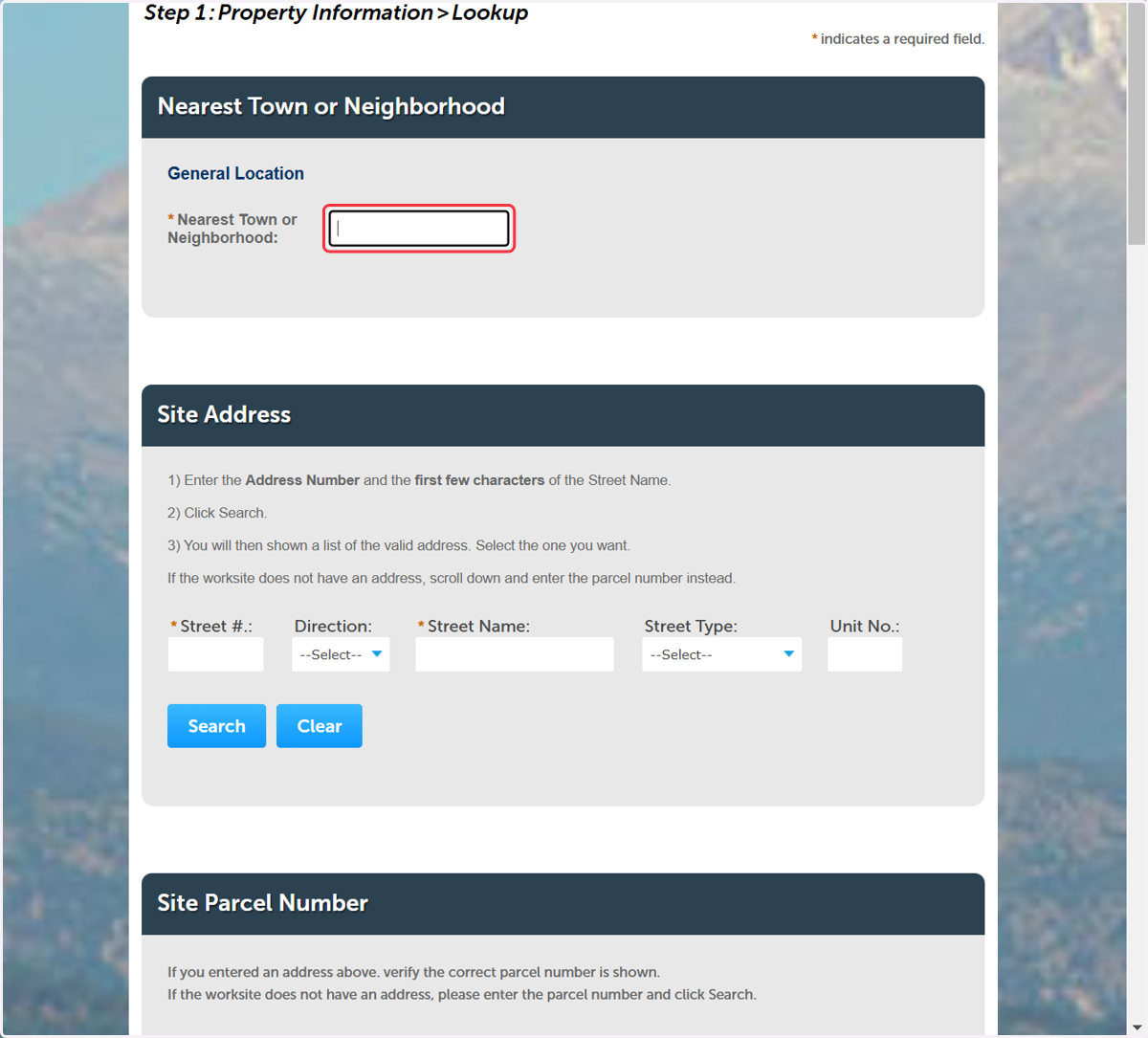The height and width of the screenshot is (1038, 1148).
Task: Click the 'Unit No.:' label
Action: tap(865, 626)
